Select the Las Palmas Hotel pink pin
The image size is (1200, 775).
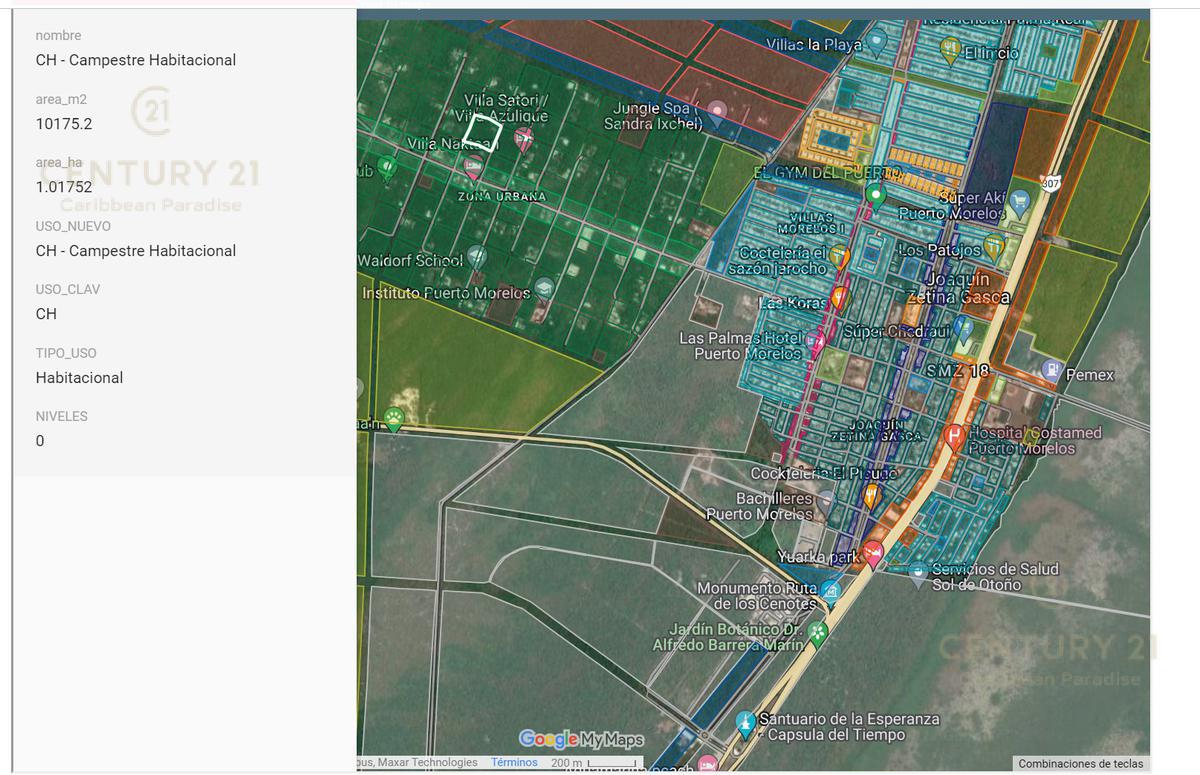coord(816,345)
